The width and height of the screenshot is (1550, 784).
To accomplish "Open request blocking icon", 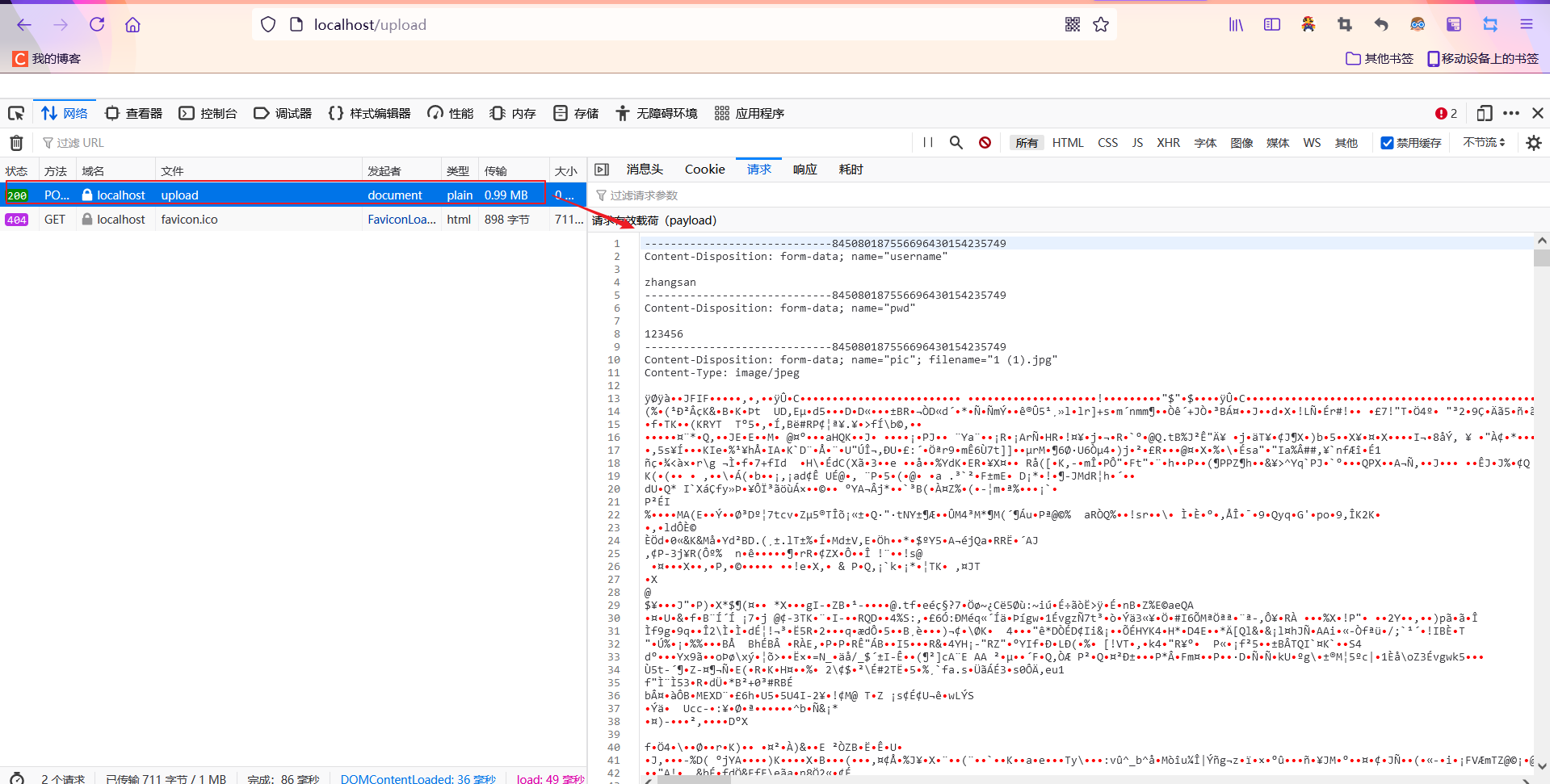I will (985, 143).
